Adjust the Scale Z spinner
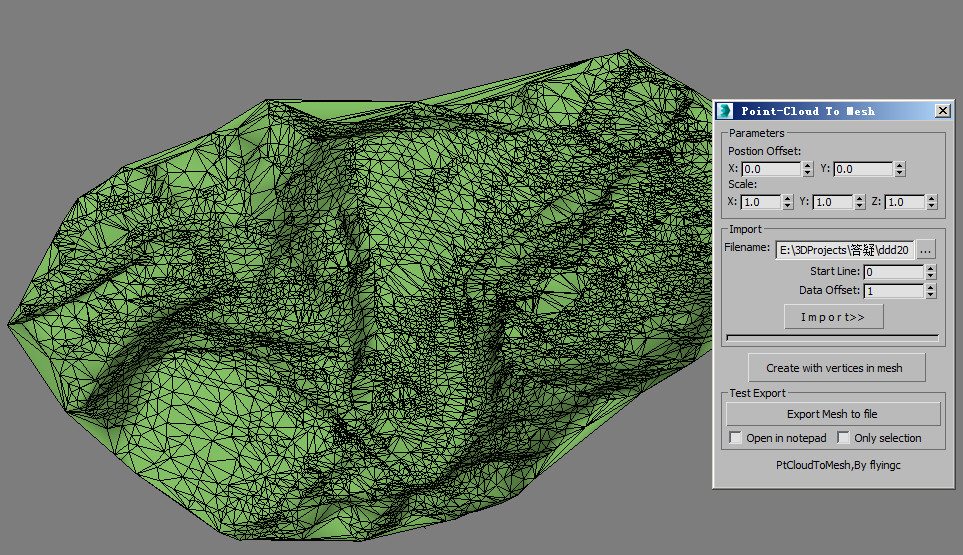Image resolution: width=963 pixels, height=555 pixels. coord(932,202)
